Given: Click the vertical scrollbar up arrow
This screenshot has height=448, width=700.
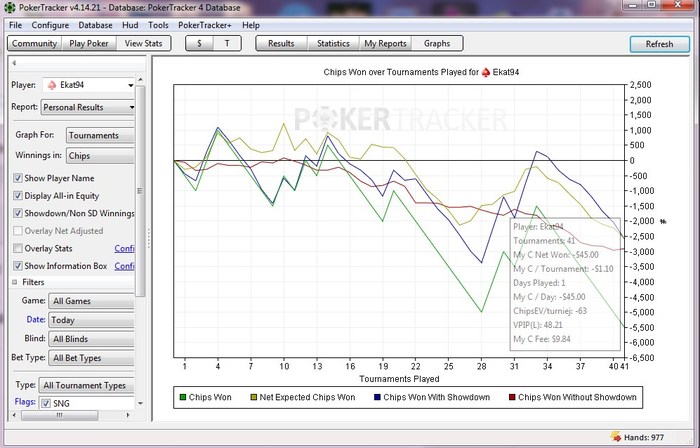Looking at the screenshot, I should (140, 79).
